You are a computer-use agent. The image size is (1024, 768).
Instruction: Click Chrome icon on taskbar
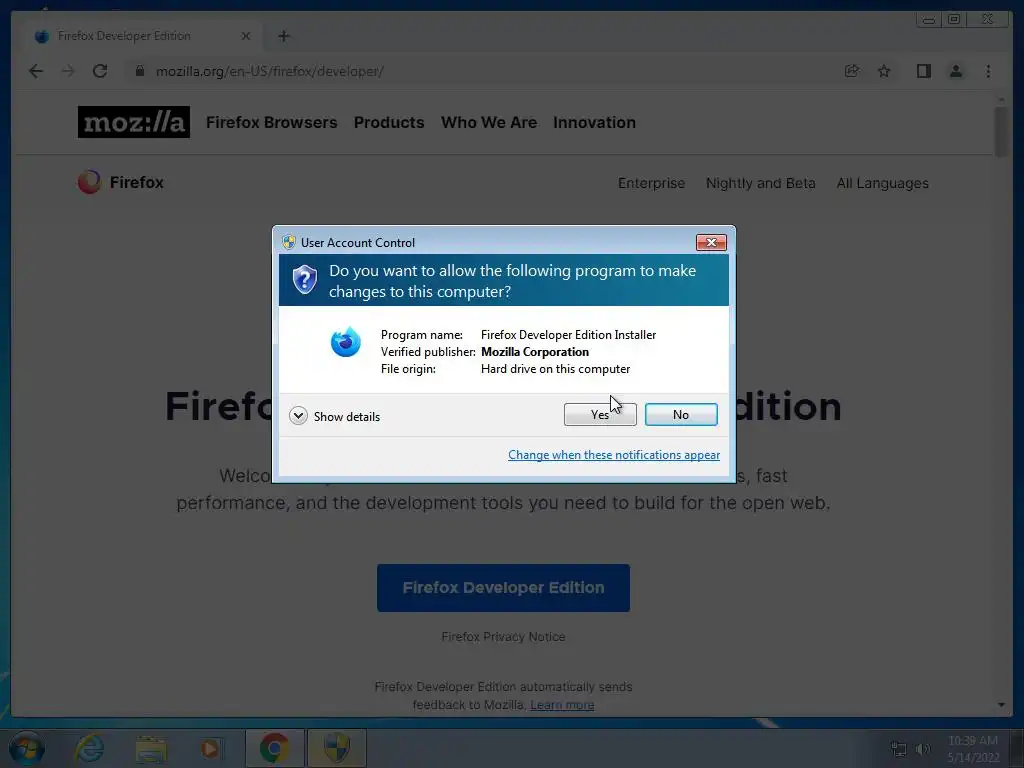point(274,748)
